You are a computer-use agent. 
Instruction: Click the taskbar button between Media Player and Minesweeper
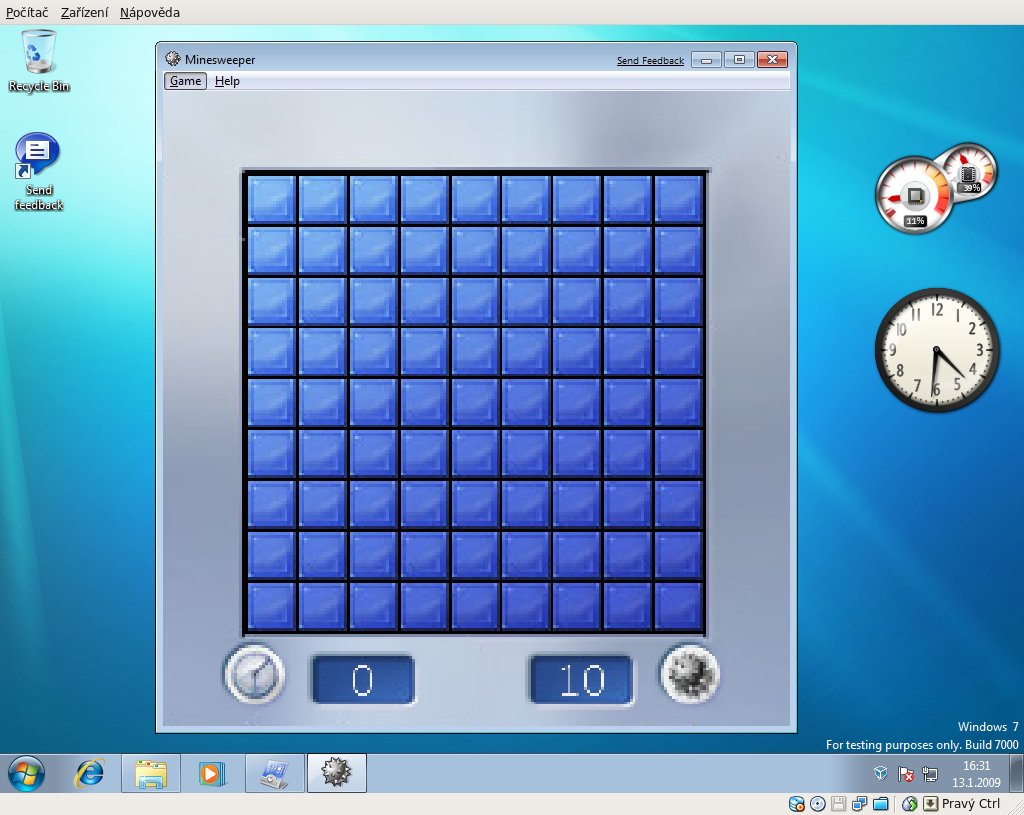pyautogui.click(x=275, y=773)
